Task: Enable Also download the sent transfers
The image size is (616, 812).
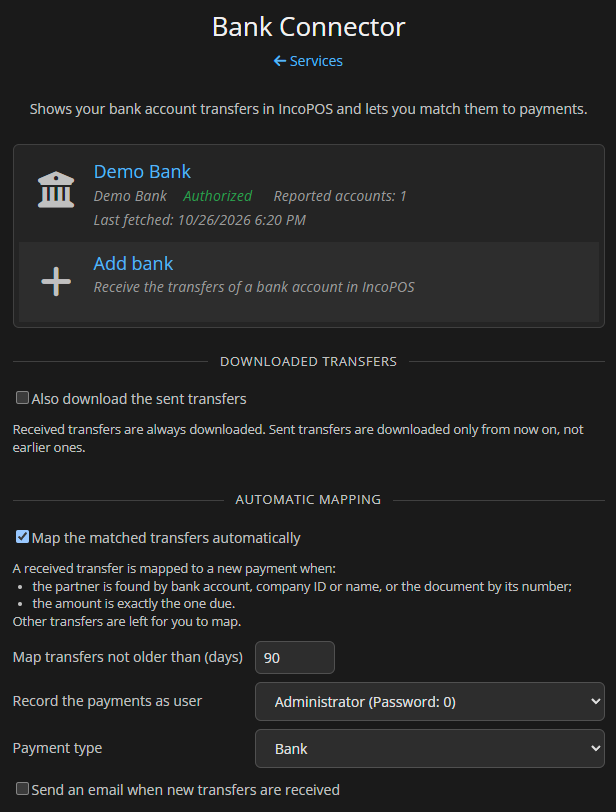Action: 22,398
